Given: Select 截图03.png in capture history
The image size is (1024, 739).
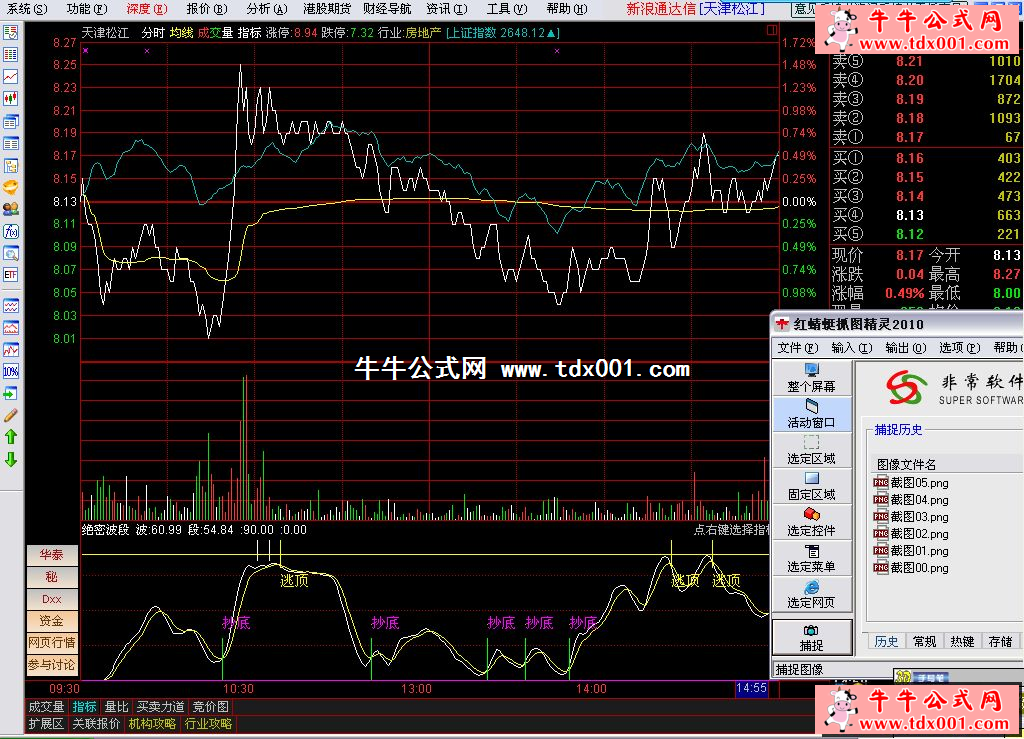Looking at the screenshot, I should pyautogui.click(x=911, y=517).
